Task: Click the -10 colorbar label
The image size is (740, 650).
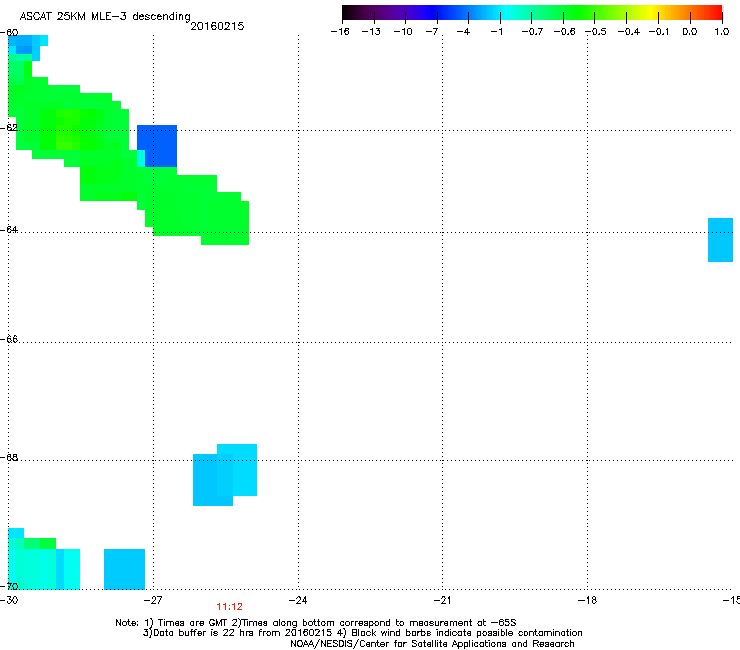Action: (x=403, y=32)
